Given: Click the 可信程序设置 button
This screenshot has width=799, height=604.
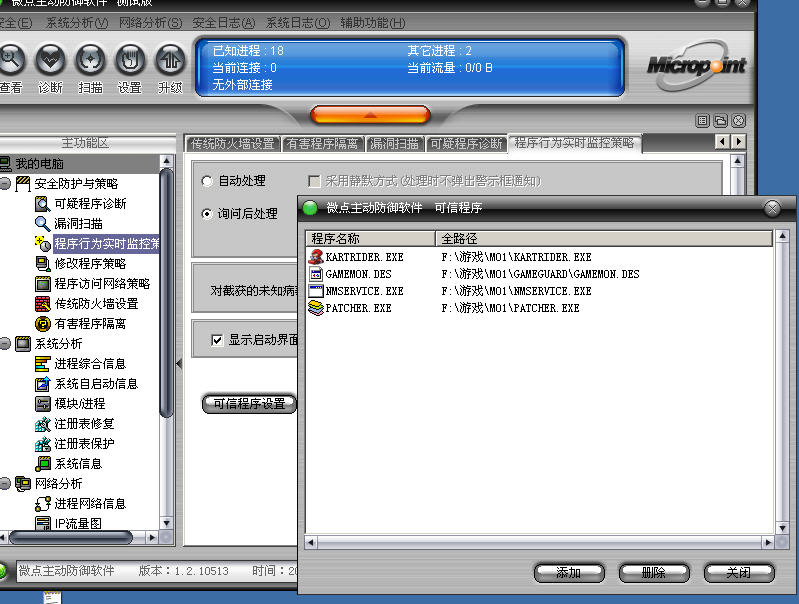Looking at the screenshot, I should [x=249, y=404].
